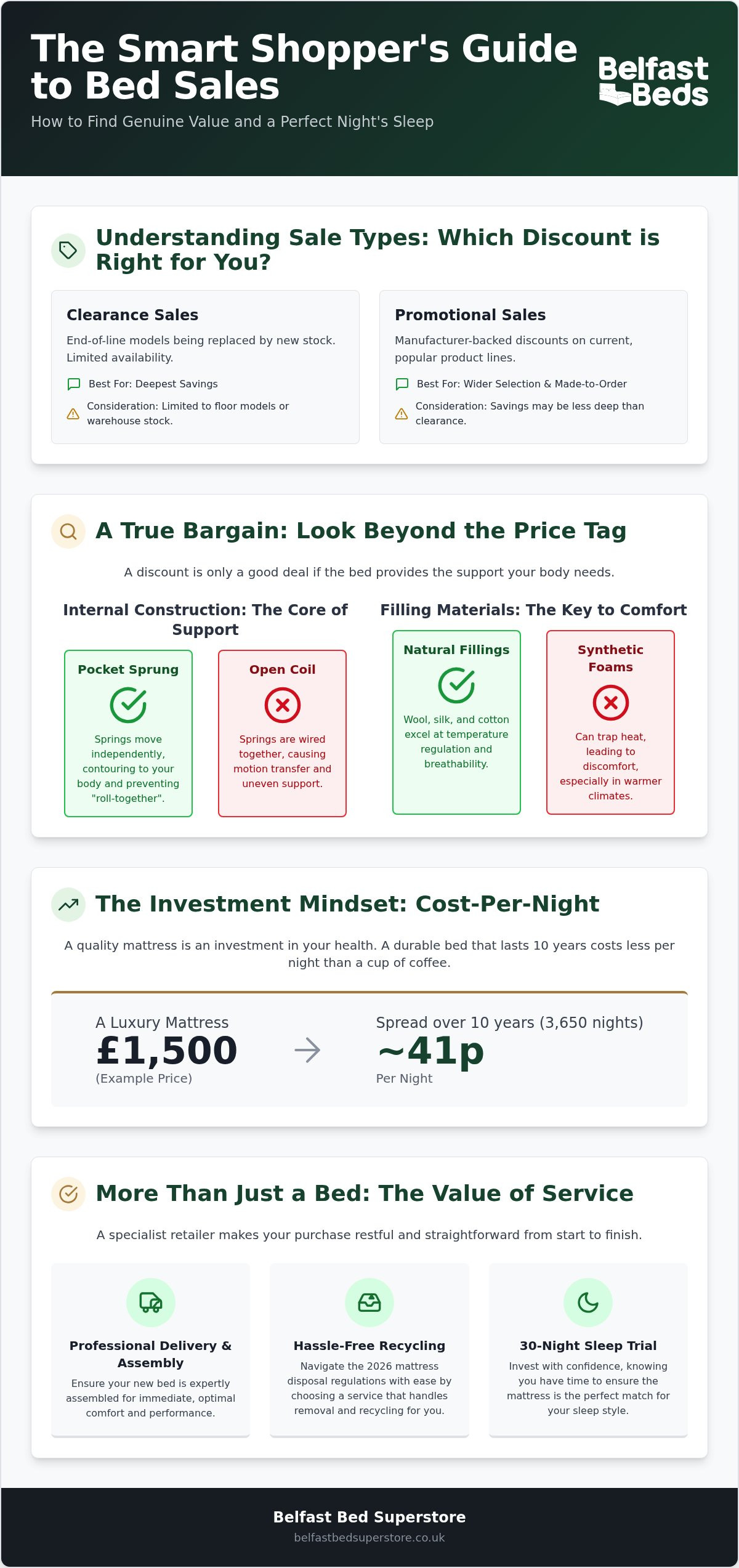Viewport: 739px width, 1568px height.
Task: Click the Belfast Beds logo
Action: (653, 81)
